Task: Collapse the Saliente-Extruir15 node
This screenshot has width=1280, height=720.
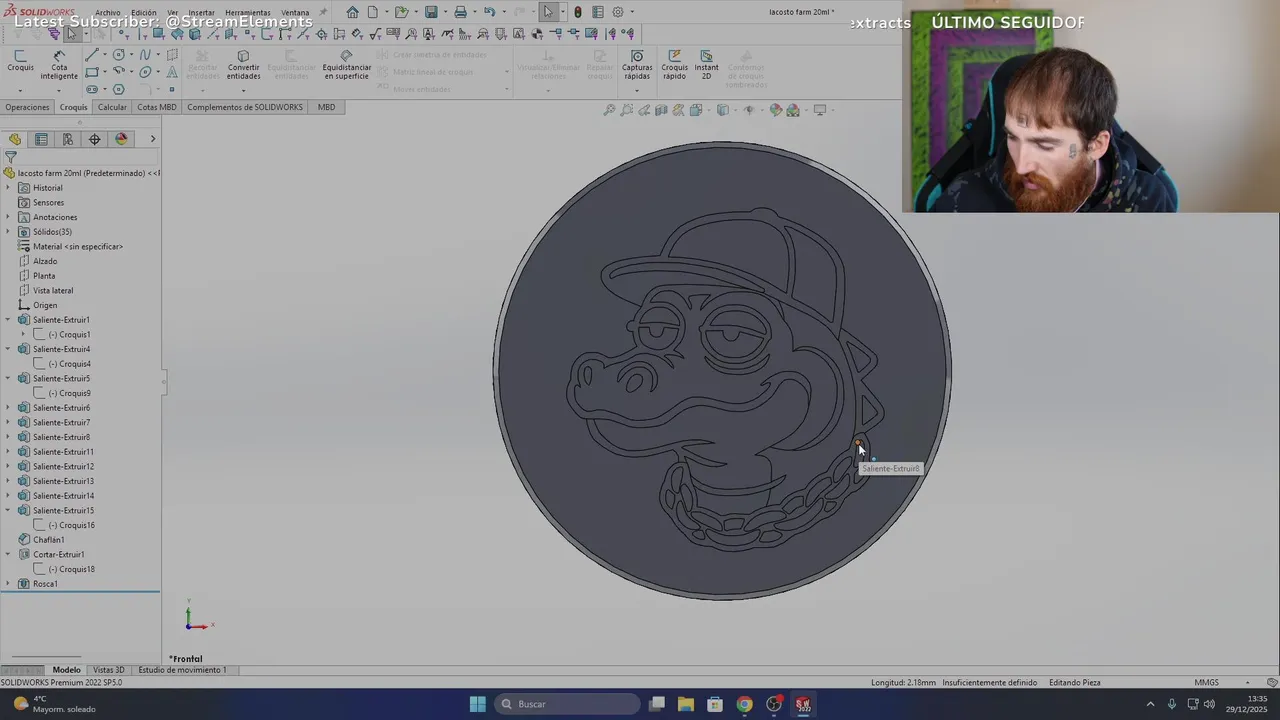Action: click(8, 510)
